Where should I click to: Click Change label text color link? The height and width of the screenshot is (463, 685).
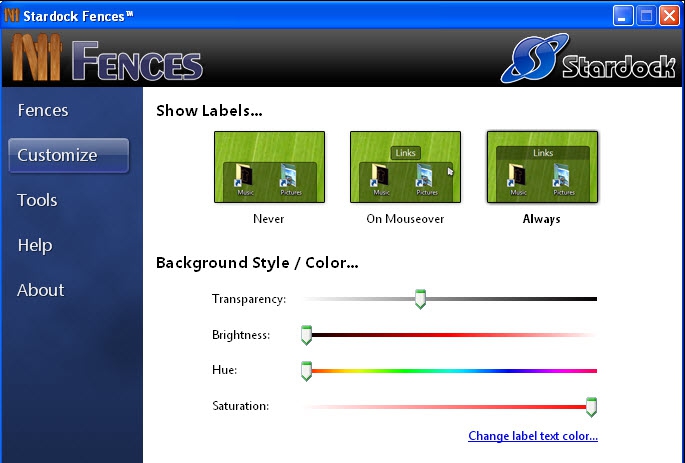coord(532,436)
